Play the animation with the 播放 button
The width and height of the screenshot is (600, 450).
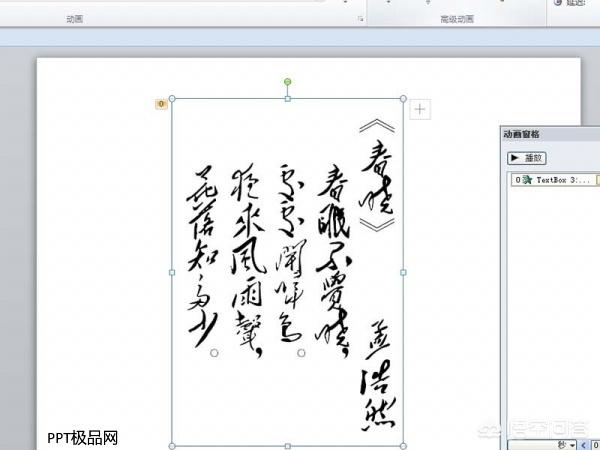pos(527,158)
